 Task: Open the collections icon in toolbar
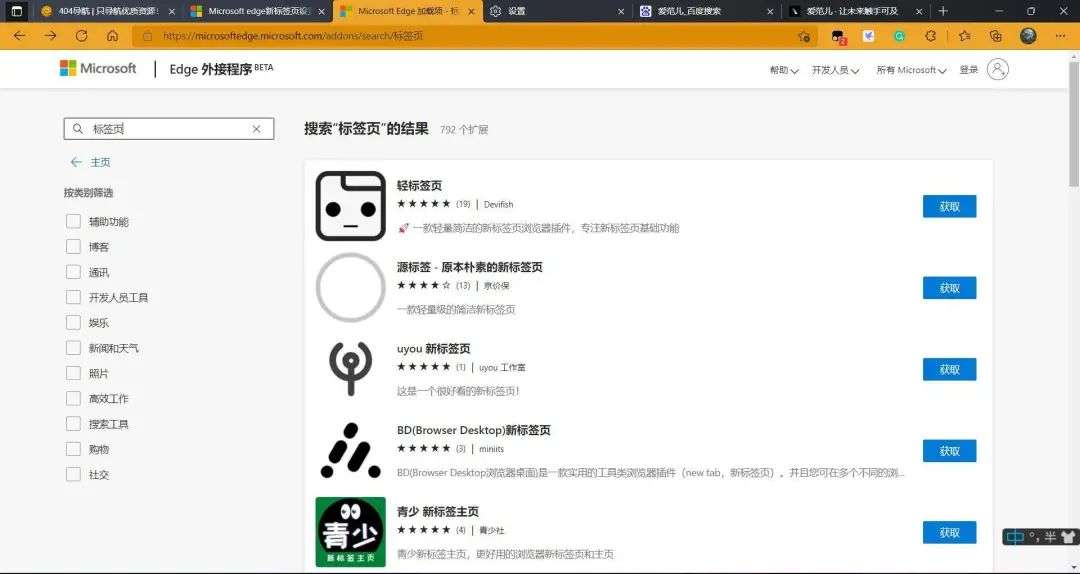(995, 37)
